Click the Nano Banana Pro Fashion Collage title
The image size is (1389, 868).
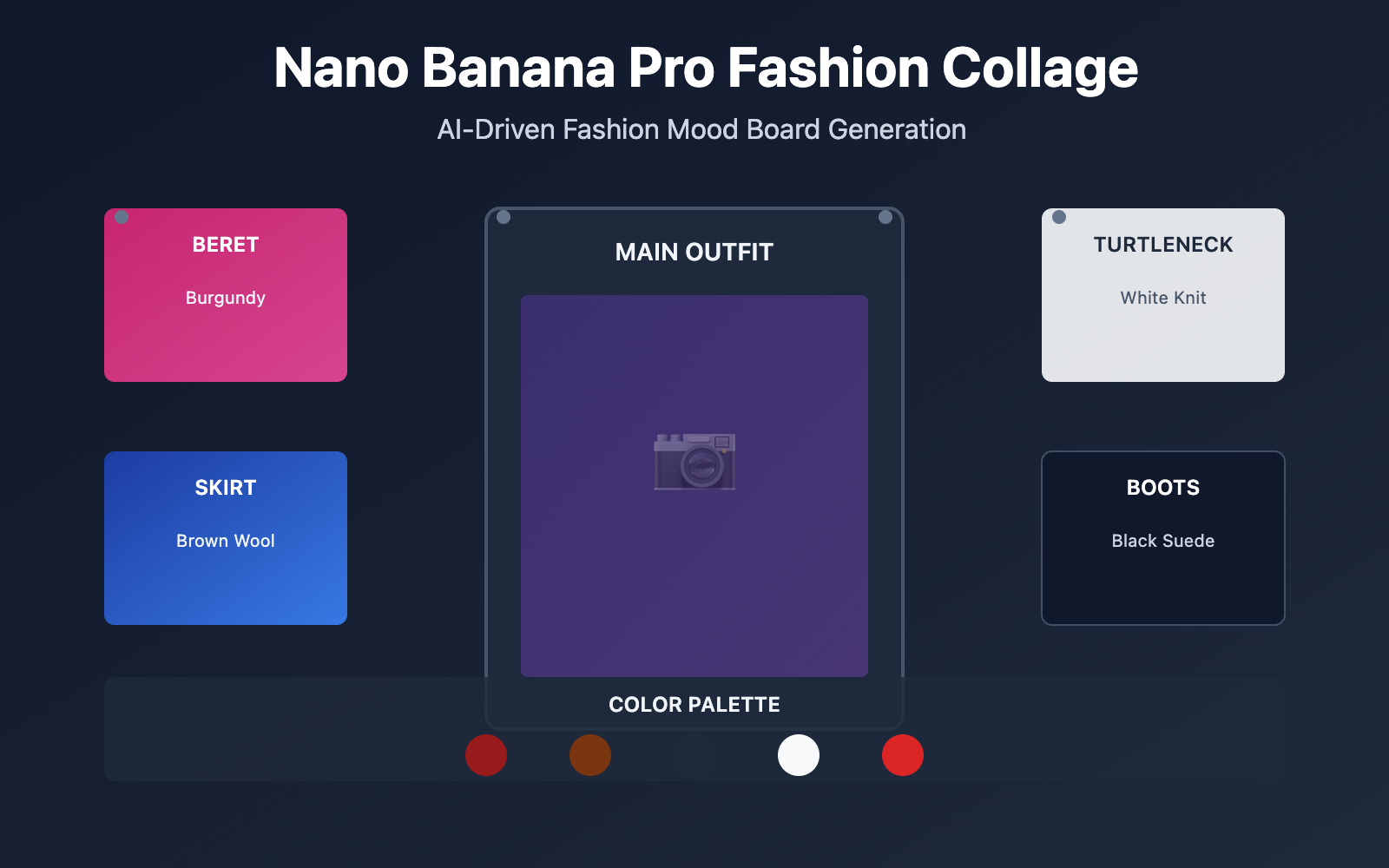coord(706,68)
